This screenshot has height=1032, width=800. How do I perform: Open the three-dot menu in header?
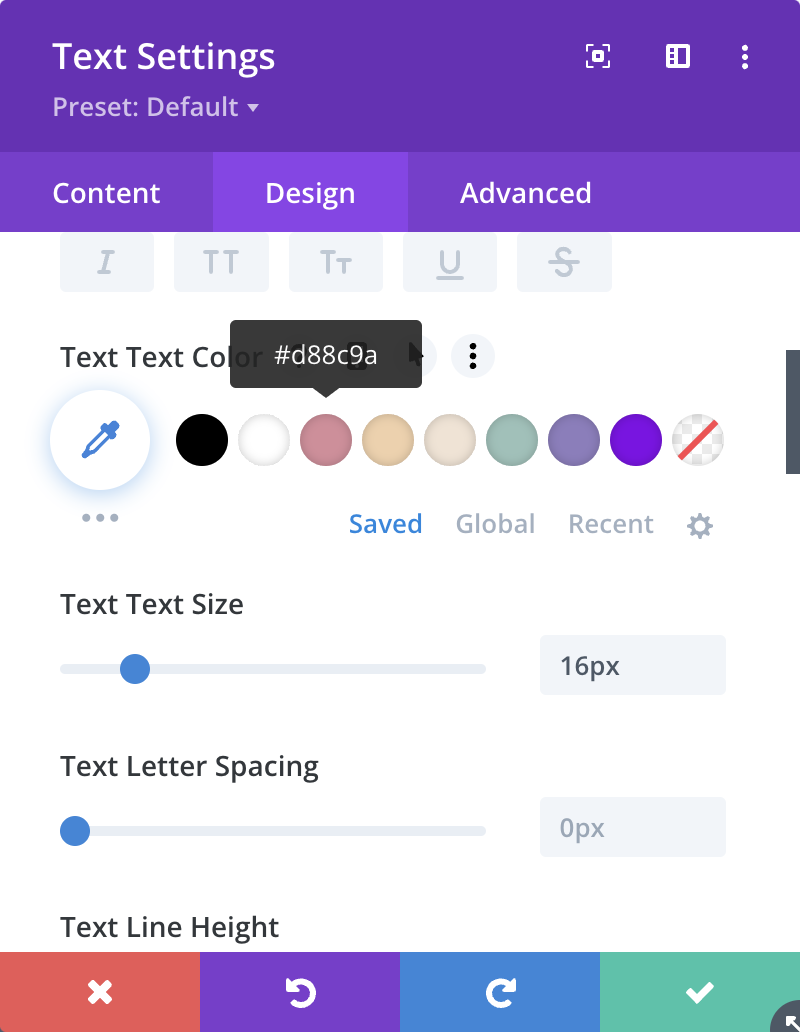(745, 57)
